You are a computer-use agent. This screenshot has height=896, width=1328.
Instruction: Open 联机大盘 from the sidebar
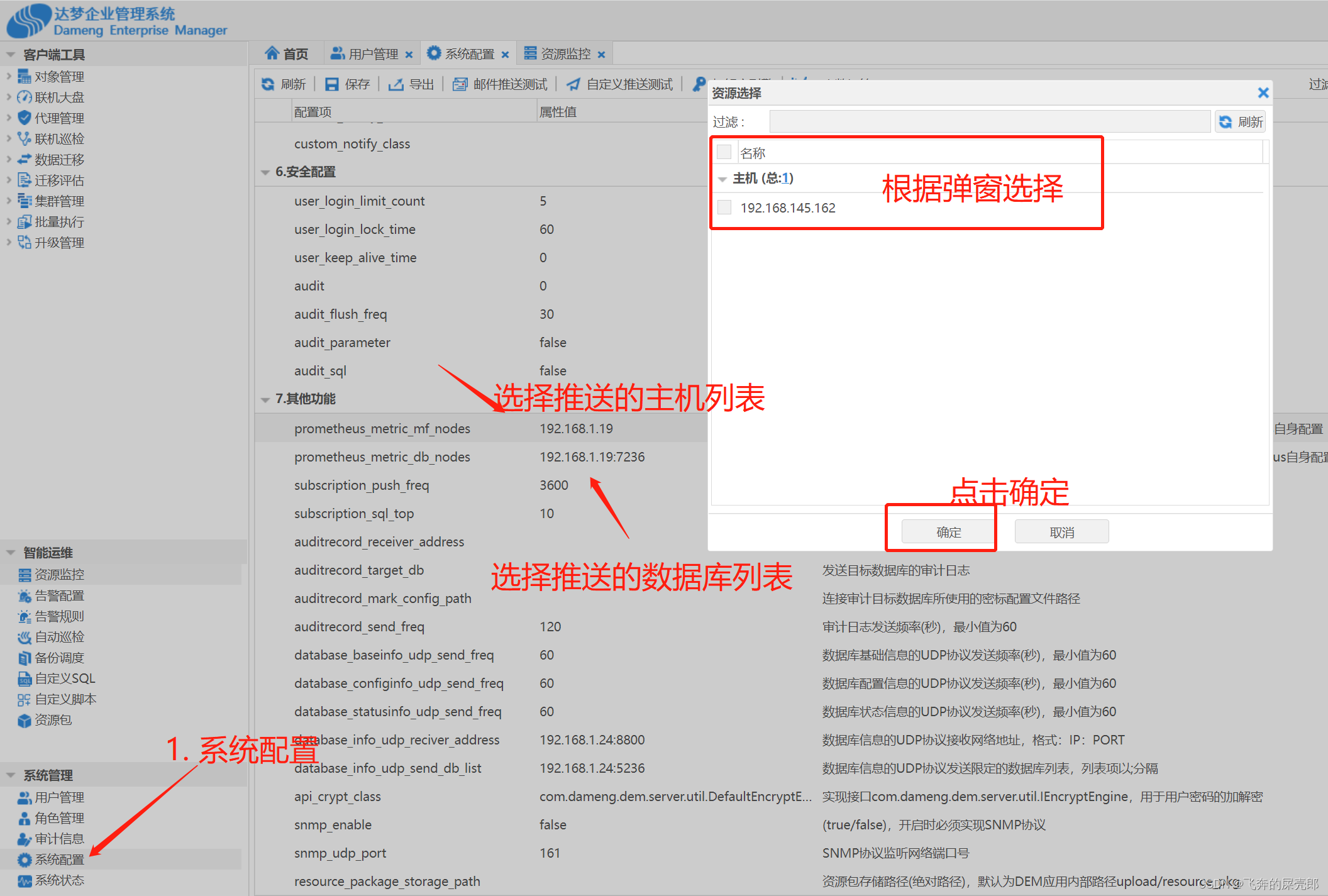[58, 97]
